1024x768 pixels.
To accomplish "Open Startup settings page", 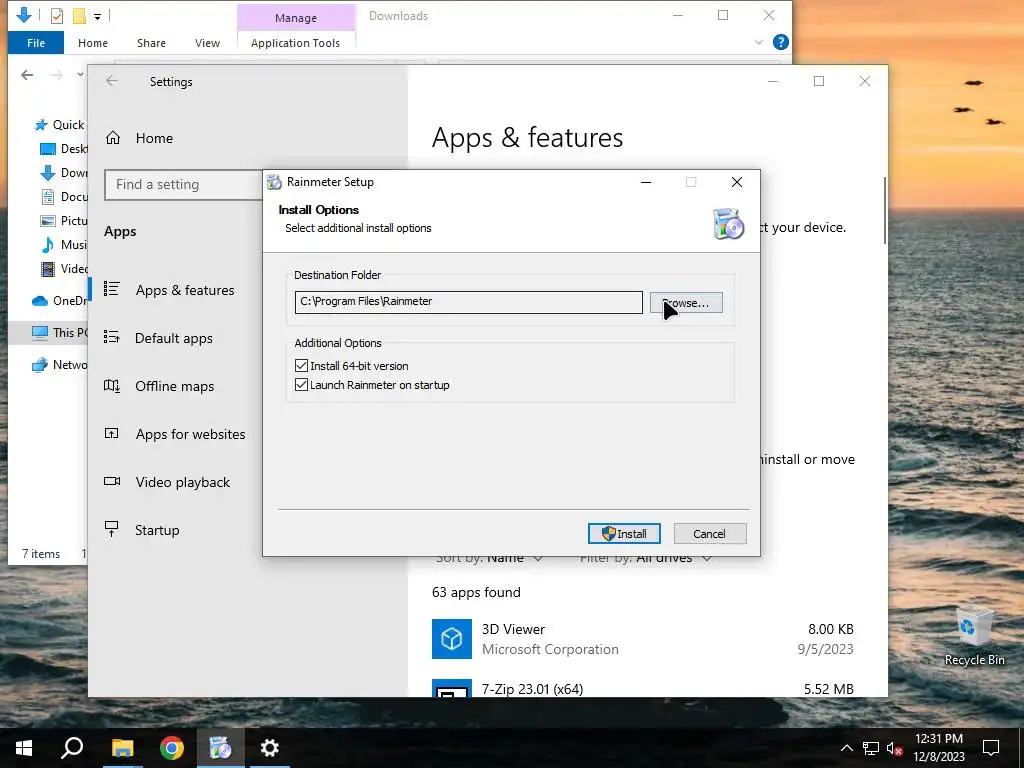I will [157, 530].
